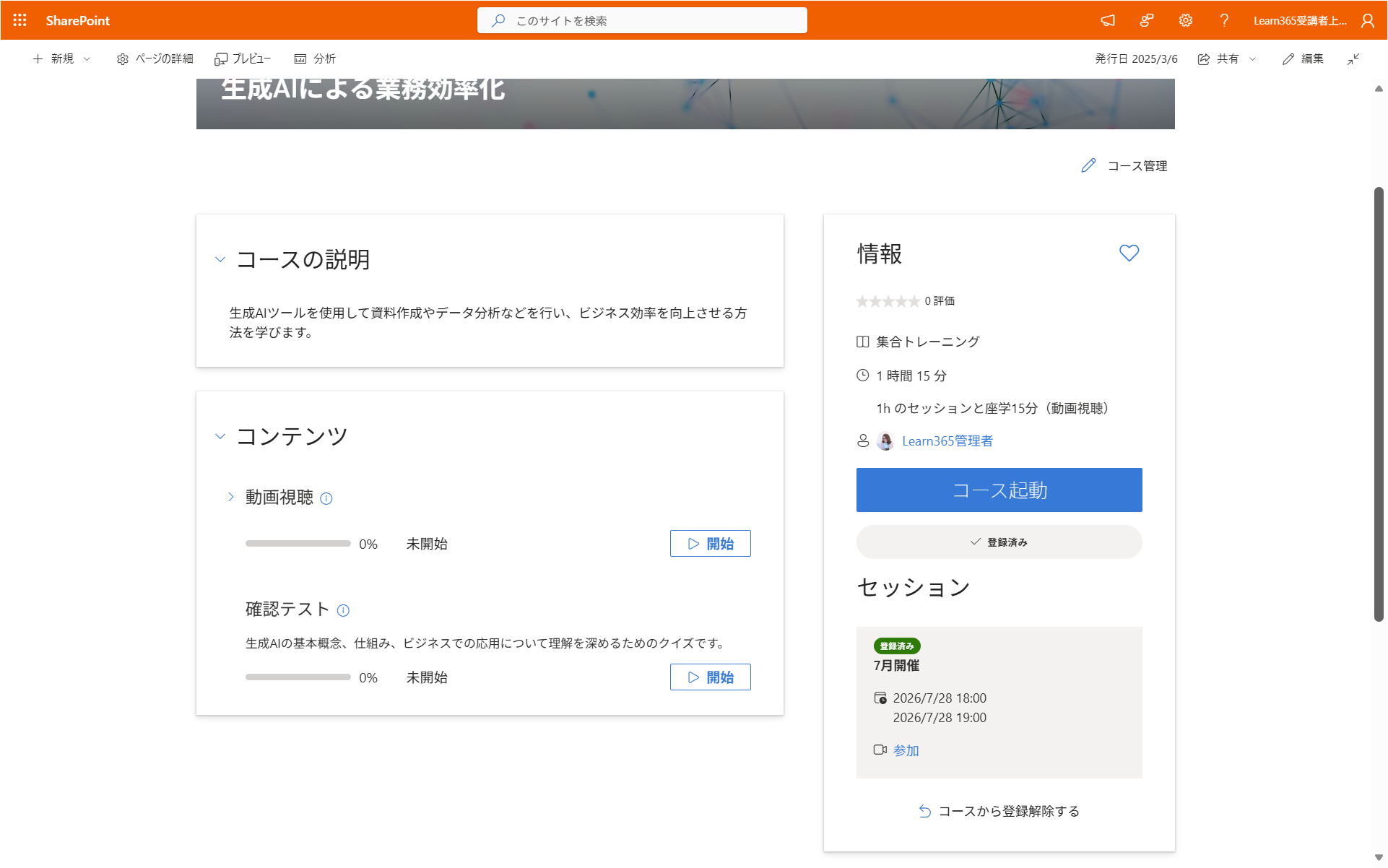The image size is (1388, 868).
Task: Open プレビュー in the command bar
Action: pos(243,58)
